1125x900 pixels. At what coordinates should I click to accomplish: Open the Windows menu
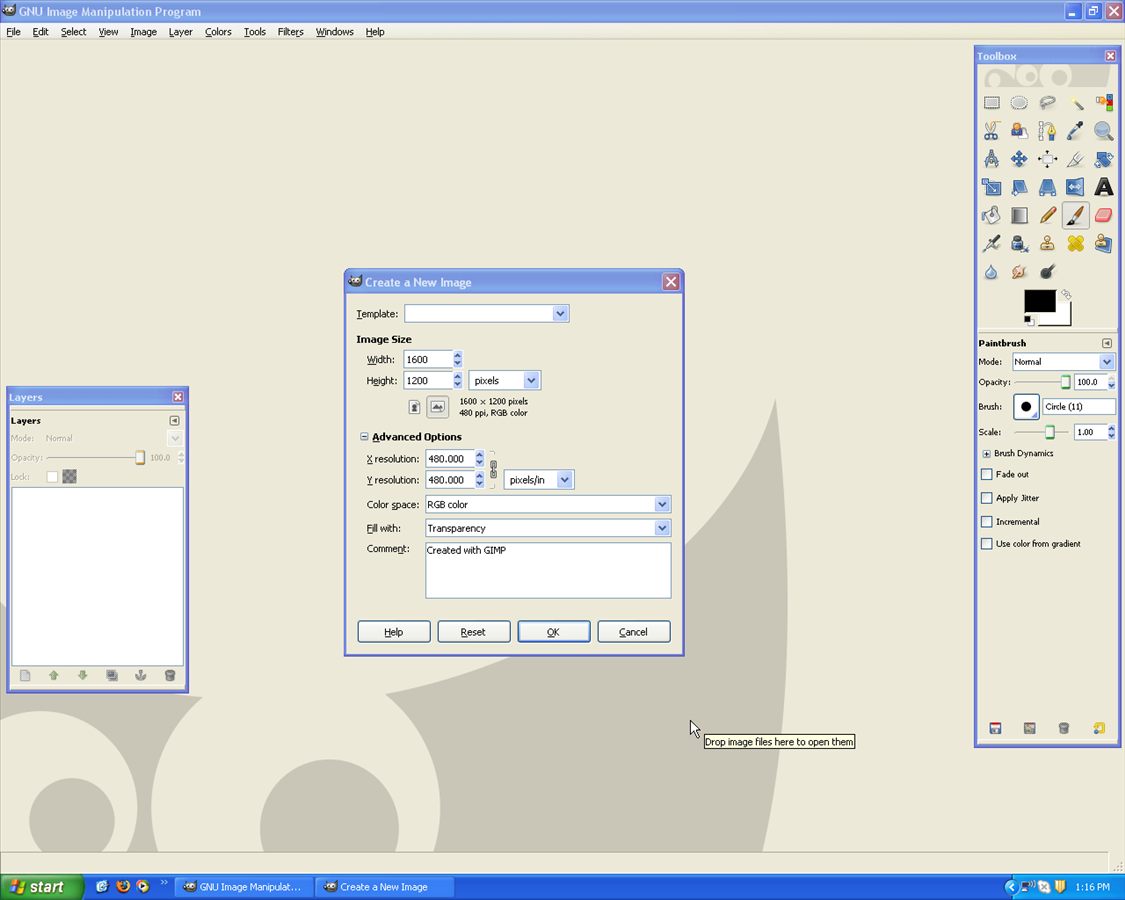(334, 32)
